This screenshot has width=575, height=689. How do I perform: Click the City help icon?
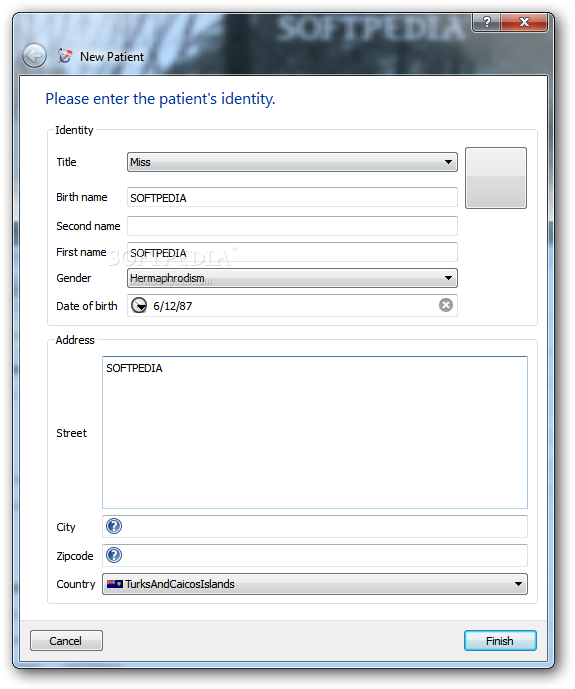(x=114, y=526)
